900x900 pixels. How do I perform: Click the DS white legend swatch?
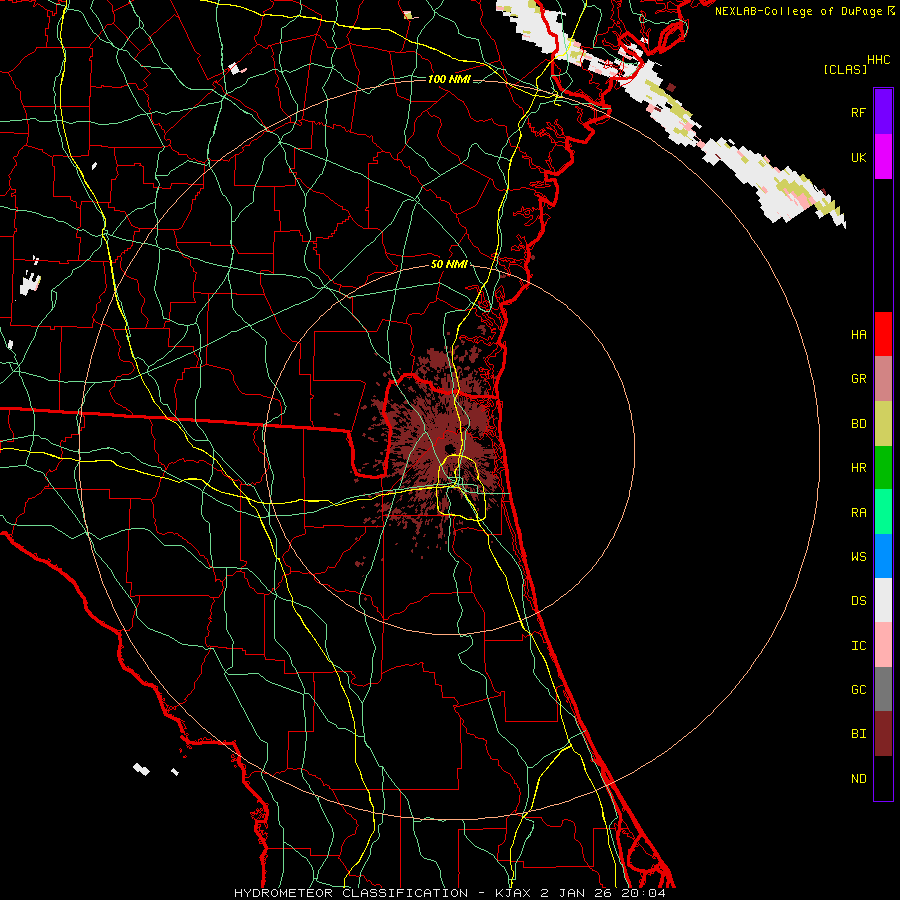point(883,600)
